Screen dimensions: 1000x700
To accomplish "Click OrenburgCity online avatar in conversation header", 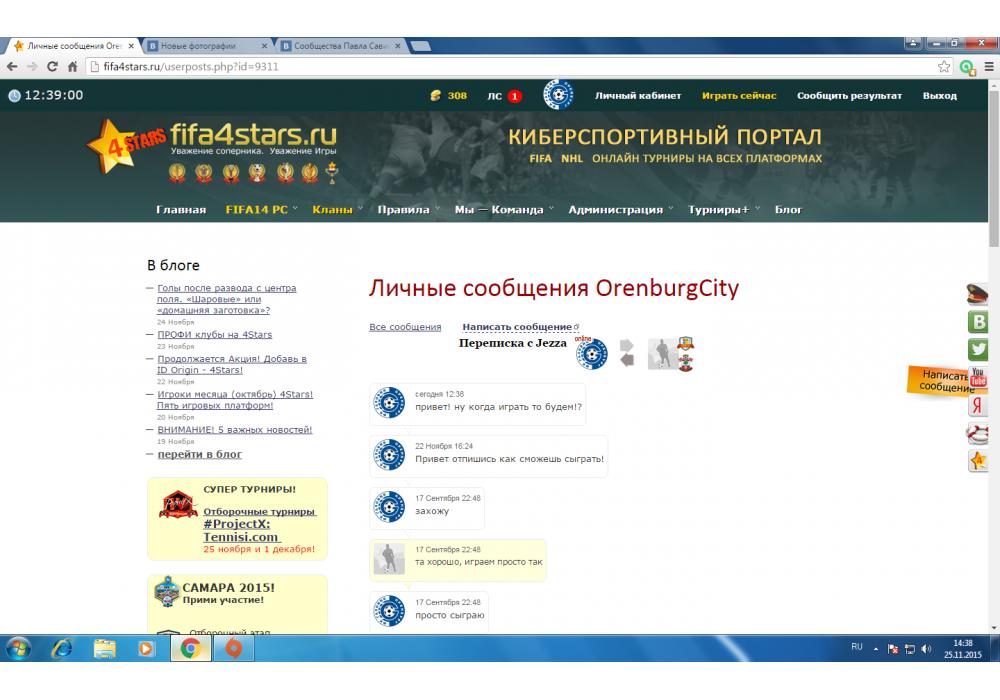I will (592, 354).
